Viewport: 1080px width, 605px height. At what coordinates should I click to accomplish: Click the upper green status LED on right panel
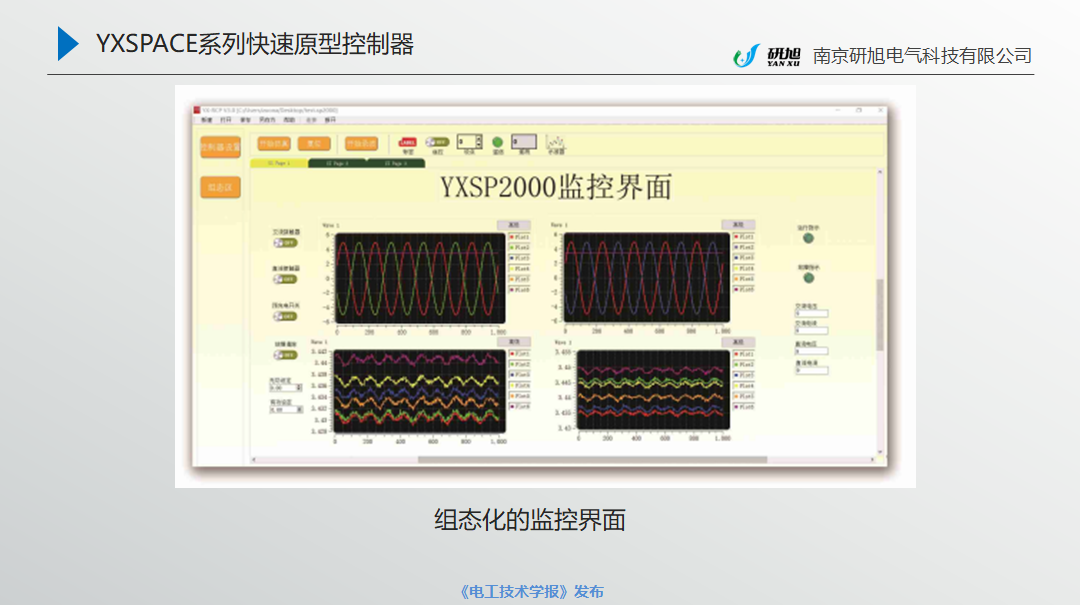click(x=808, y=238)
